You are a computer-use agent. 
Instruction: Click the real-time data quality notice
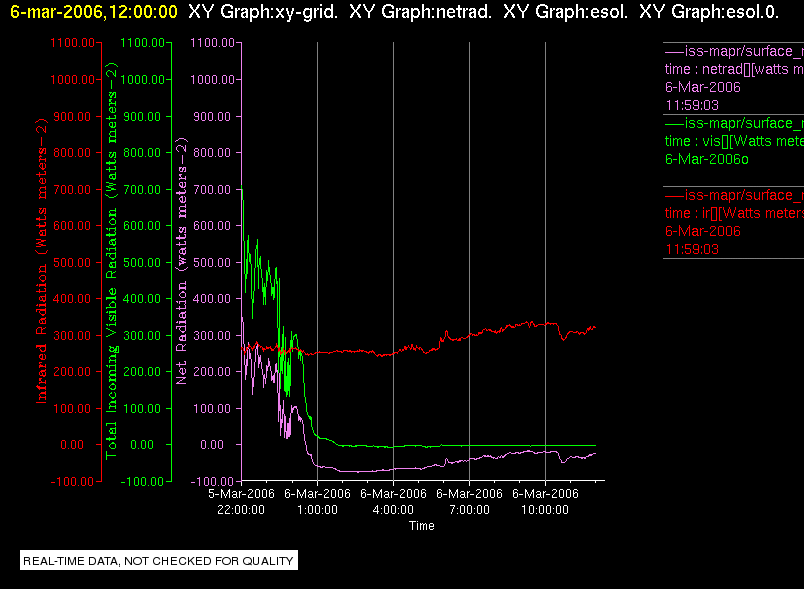click(x=158, y=561)
